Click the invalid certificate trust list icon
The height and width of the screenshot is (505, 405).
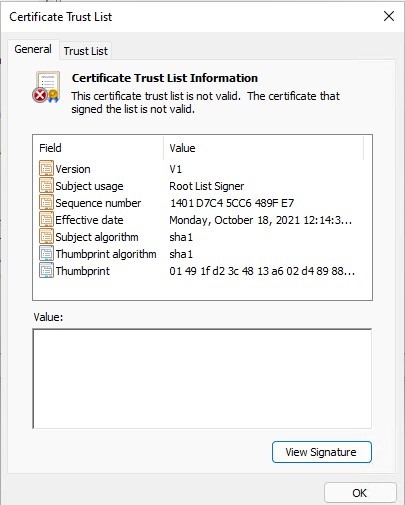point(46,87)
